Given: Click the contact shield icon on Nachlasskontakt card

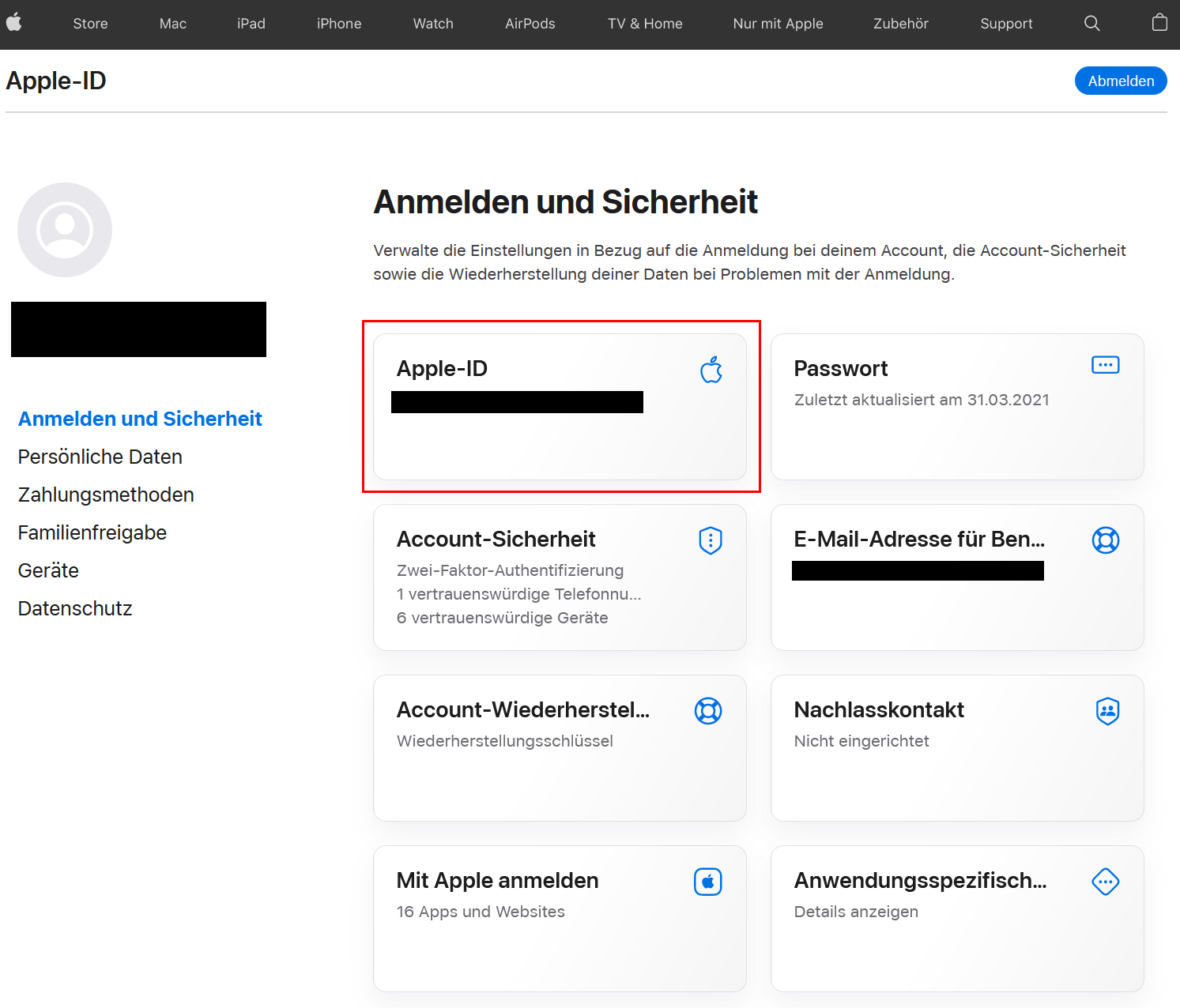Looking at the screenshot, I should (x=1107, y=710).
